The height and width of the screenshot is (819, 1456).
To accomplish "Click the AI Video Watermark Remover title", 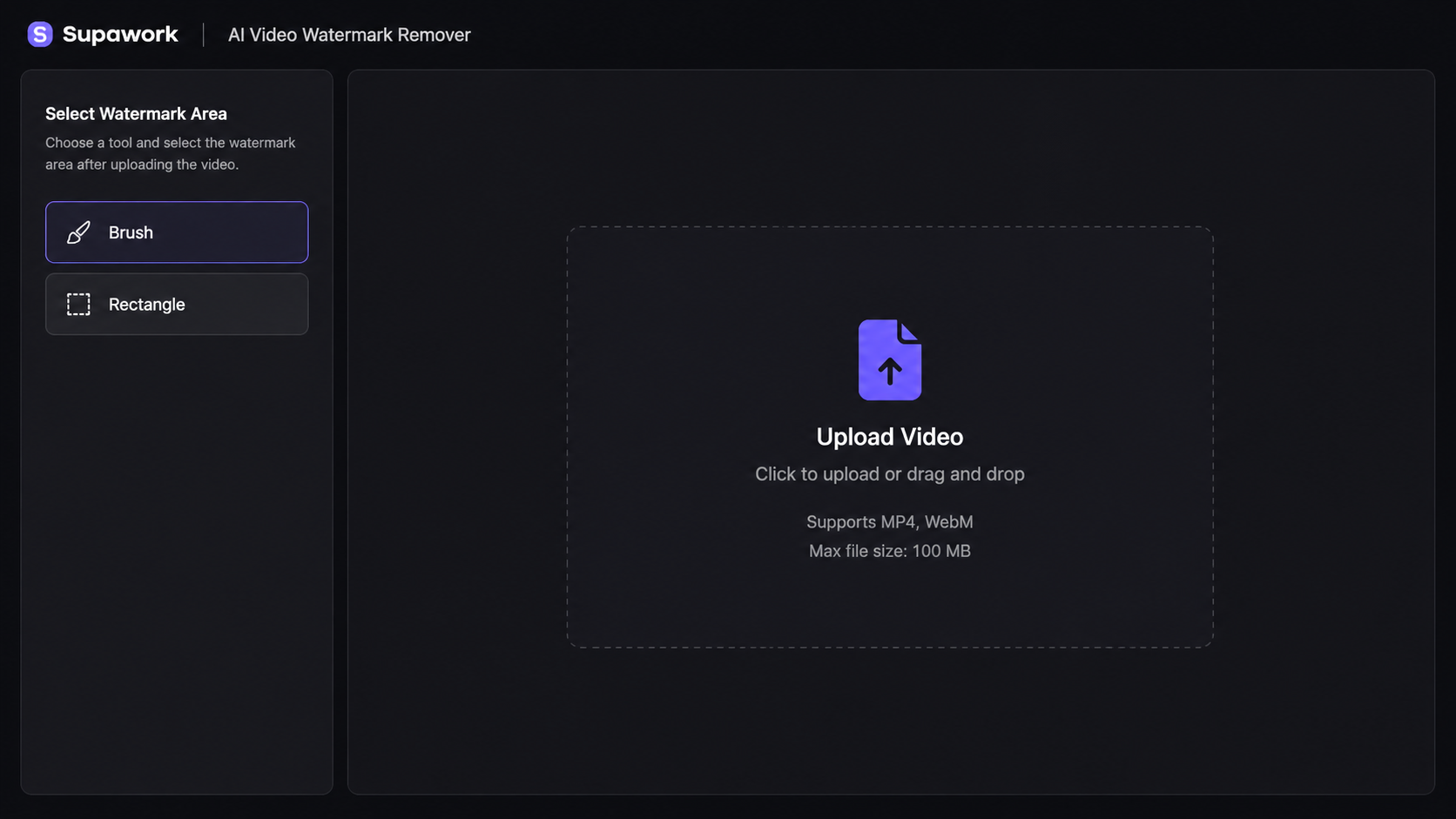I will pos(349,35).
